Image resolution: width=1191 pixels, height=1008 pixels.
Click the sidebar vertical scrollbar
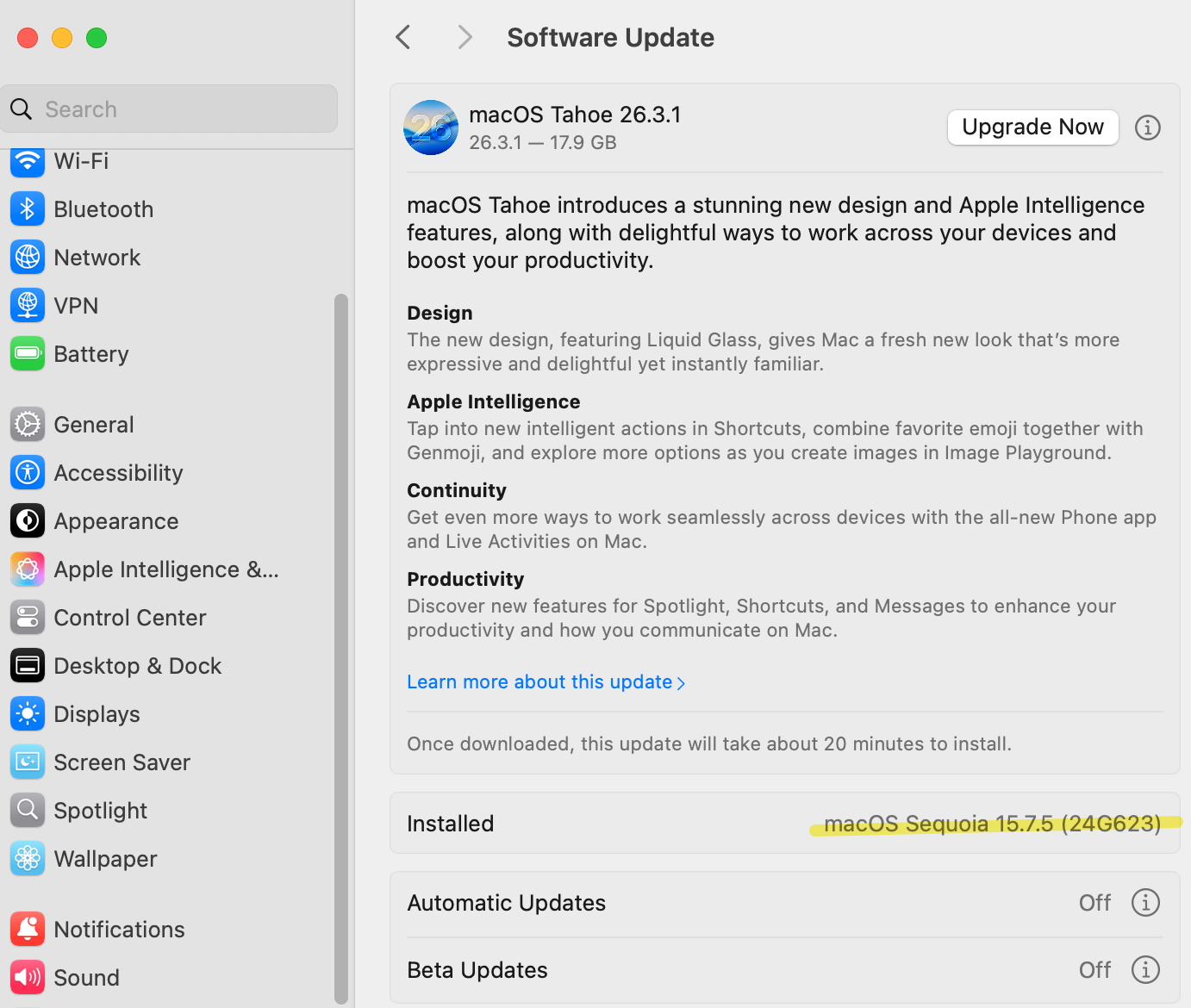(x=341, y=649)
